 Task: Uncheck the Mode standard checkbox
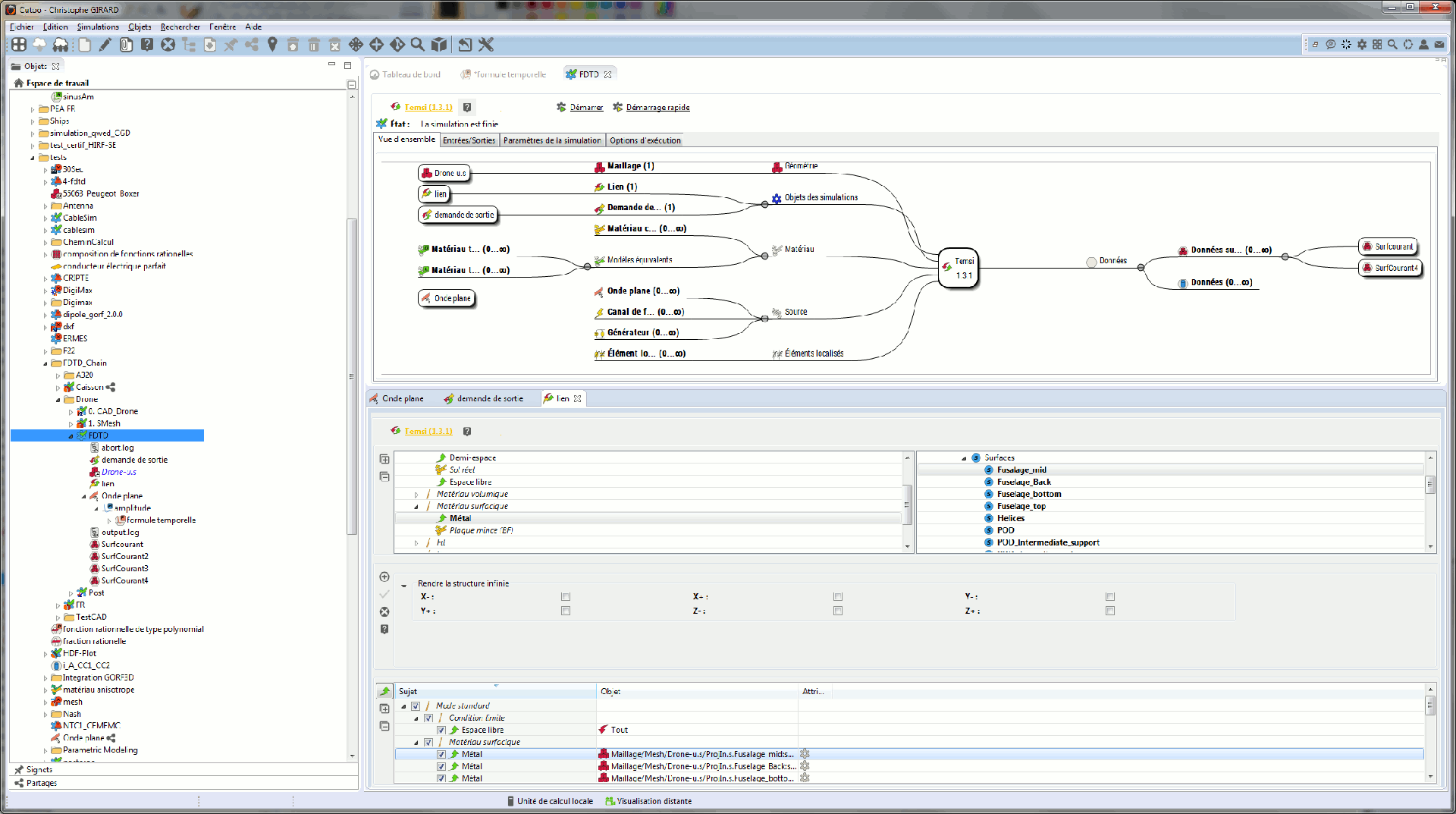416,706
